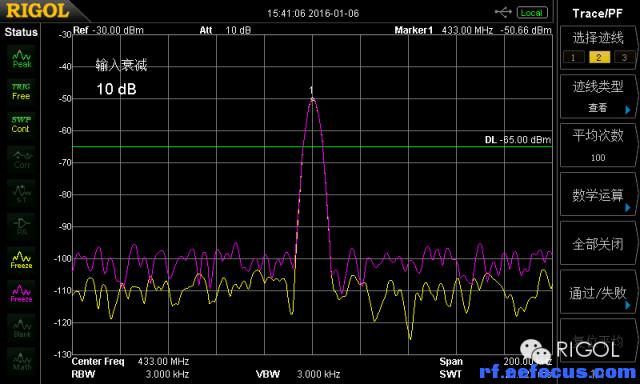Viewport: 640px width, 384px height.
Task: Open the 平均次数 average count setting
Action: click(598, 145)
